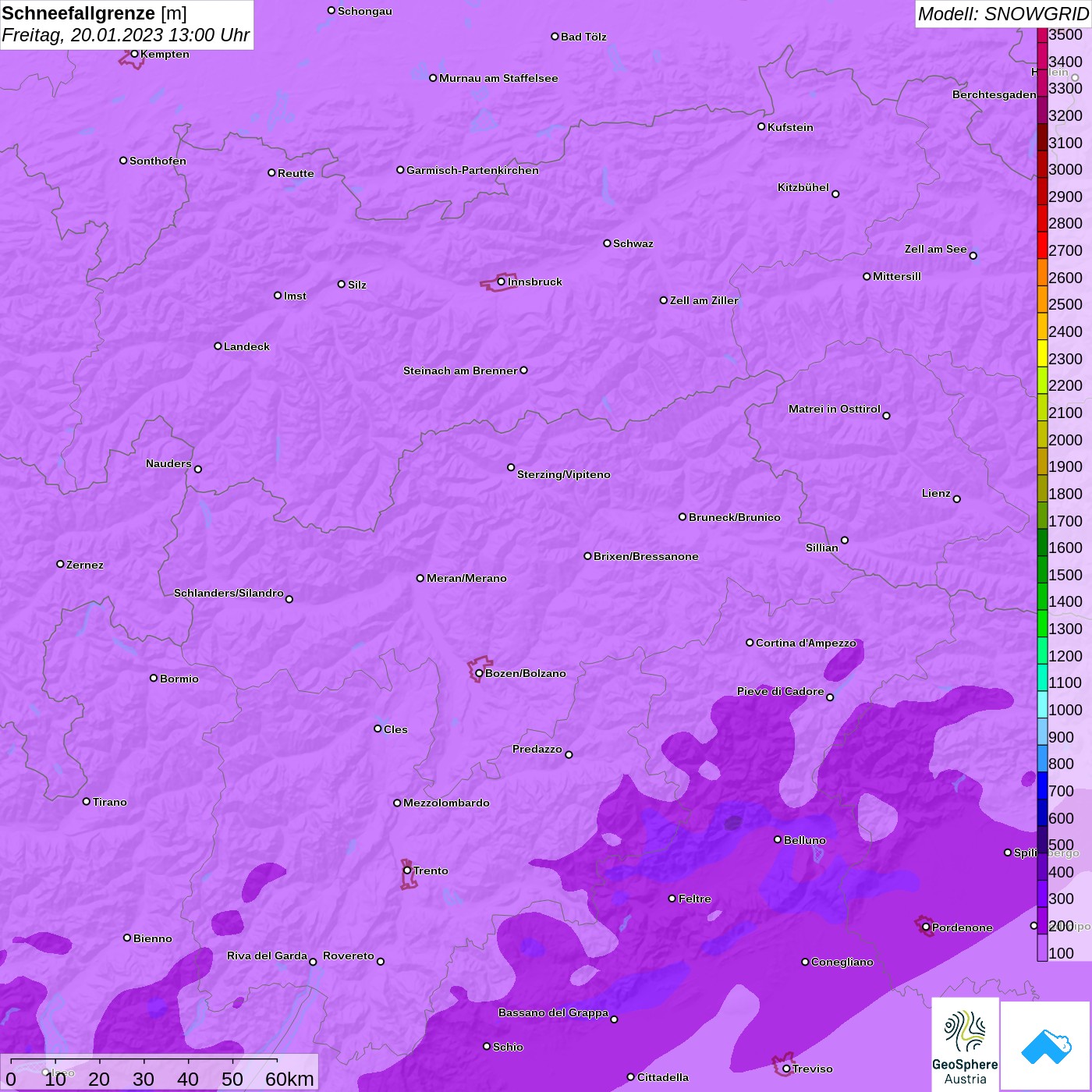Click the red 2700 legend swatch
Image resolution: width=1092 pixels, height=1092 pixels.
coord(1042,245)
